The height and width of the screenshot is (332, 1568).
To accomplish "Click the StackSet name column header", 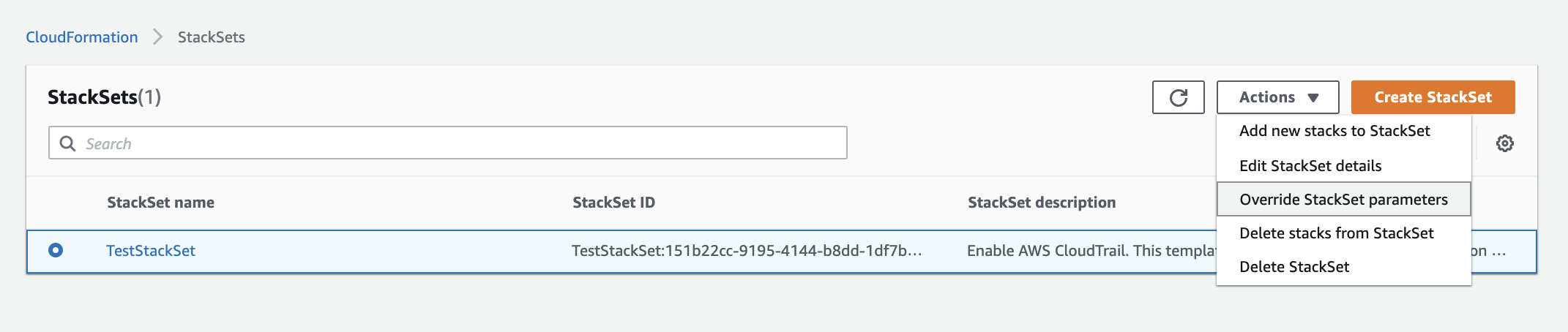I will coord(161,203).
